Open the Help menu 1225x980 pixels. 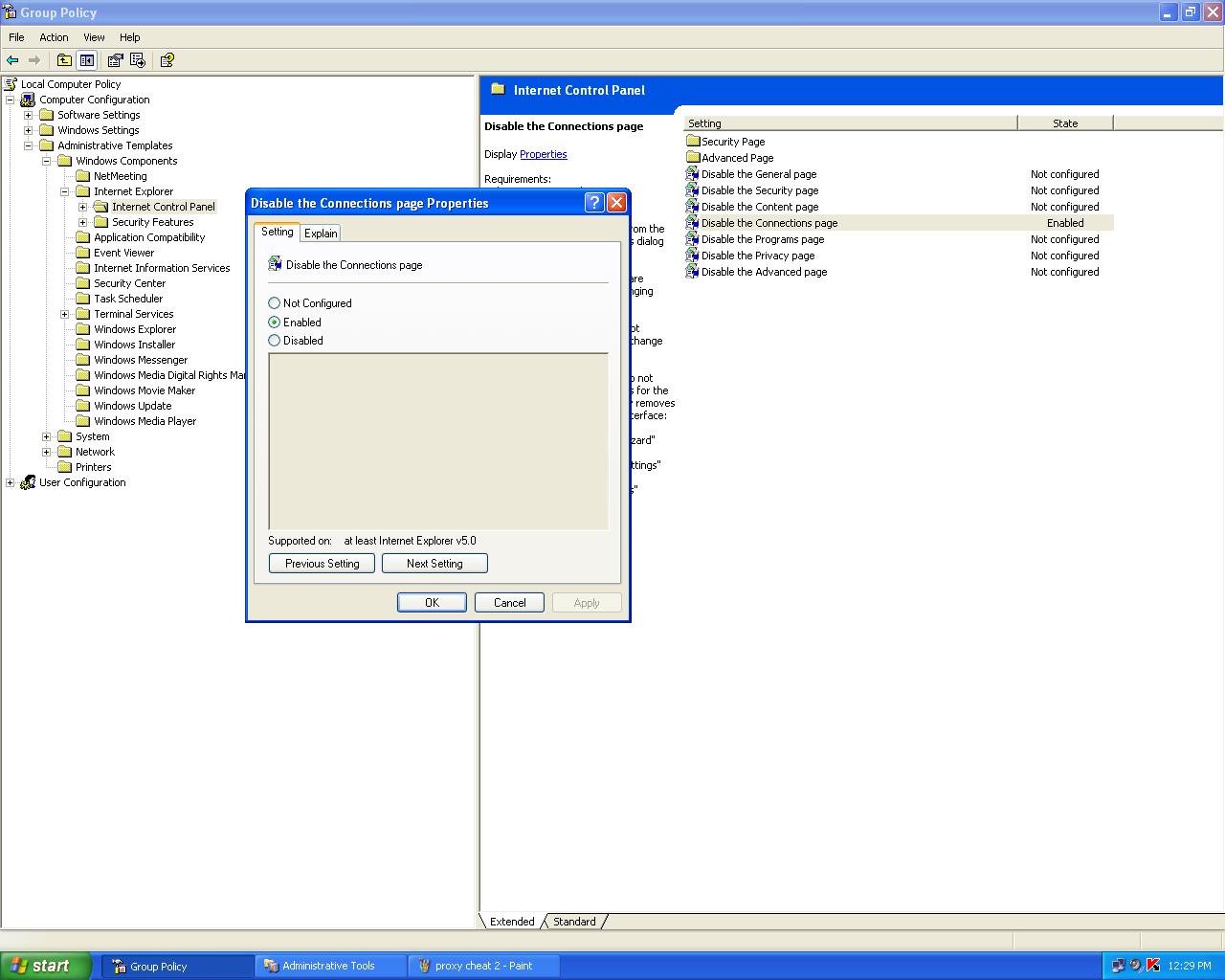(130, 37)
